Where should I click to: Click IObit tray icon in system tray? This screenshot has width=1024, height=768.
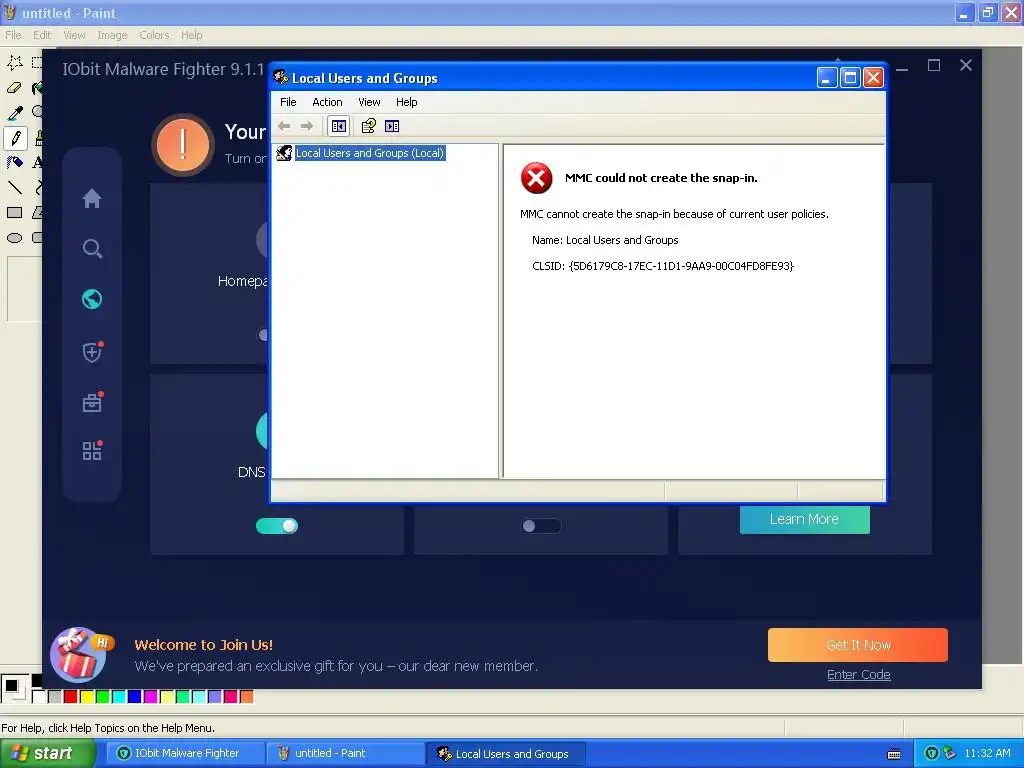click(932, 753)
